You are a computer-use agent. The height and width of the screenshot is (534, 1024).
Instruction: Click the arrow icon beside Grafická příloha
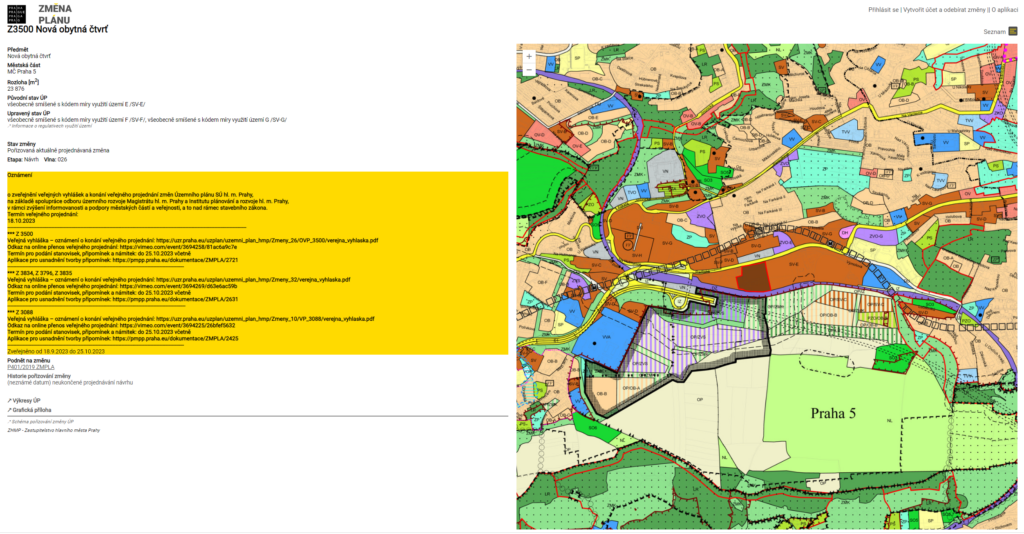pos(9,410)
